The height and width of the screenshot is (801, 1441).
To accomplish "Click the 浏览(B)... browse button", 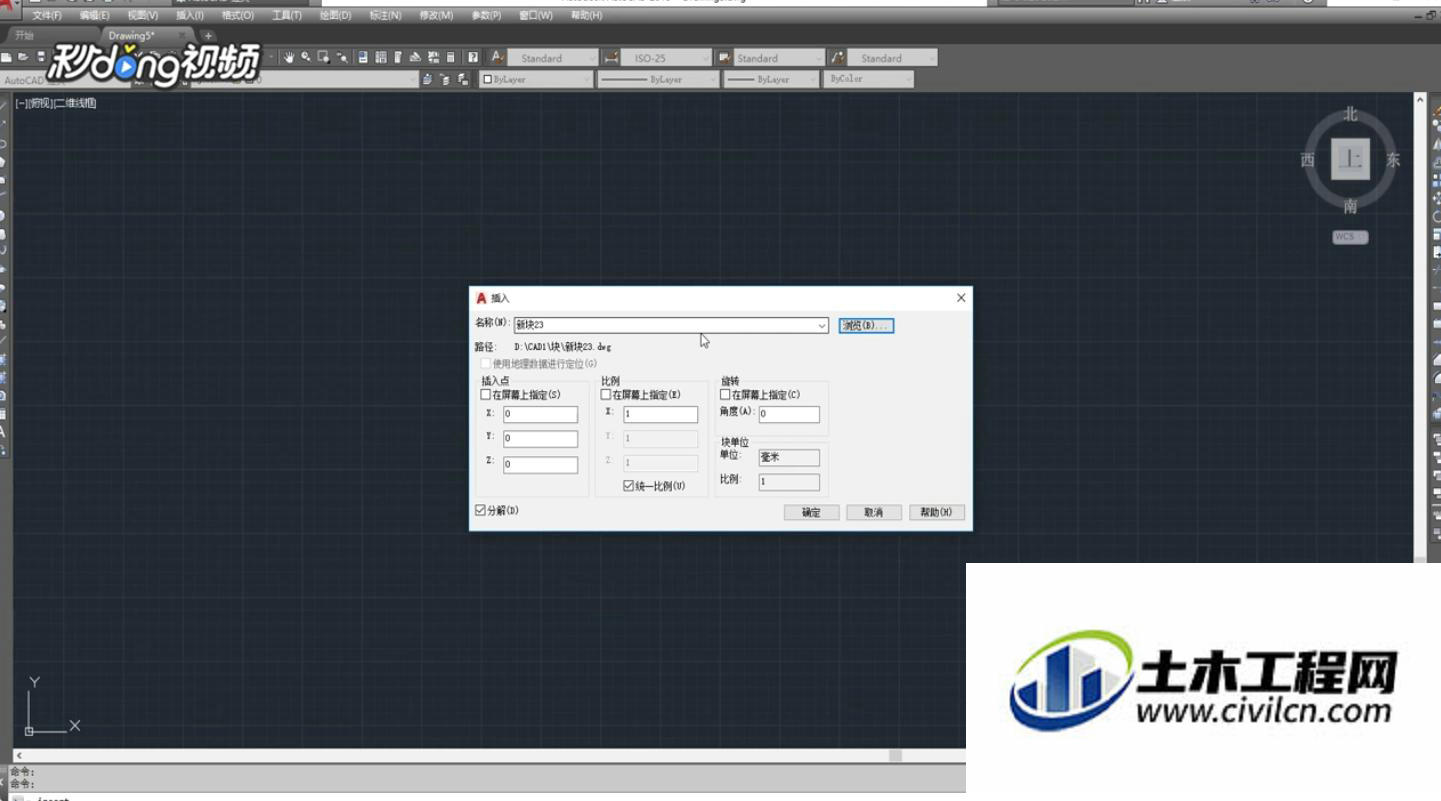I will (865, 326).
